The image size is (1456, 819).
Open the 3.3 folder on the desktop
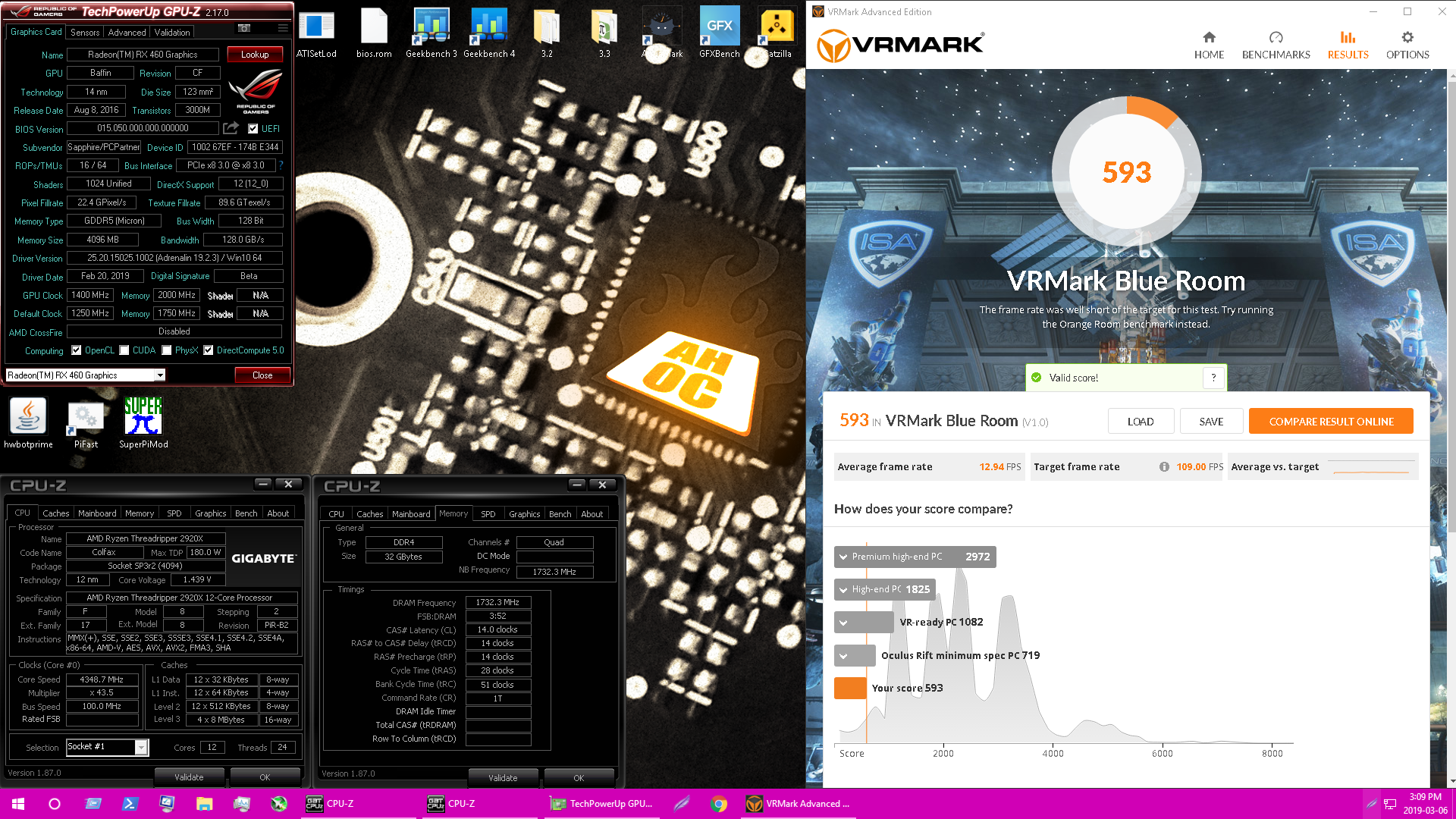[604, 34]
